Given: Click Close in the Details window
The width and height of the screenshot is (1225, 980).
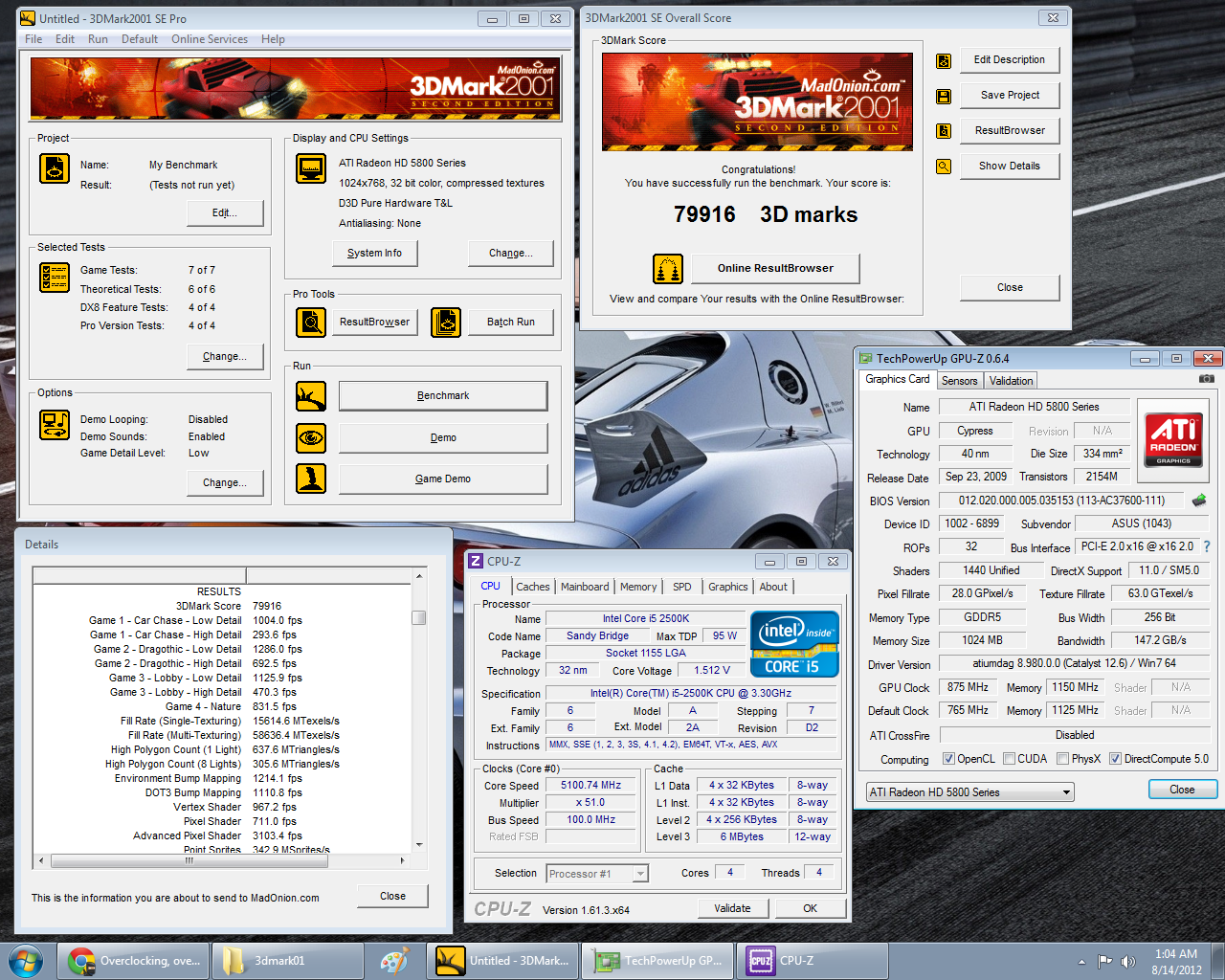Looking at the screenshot, I should coord(392,897).
